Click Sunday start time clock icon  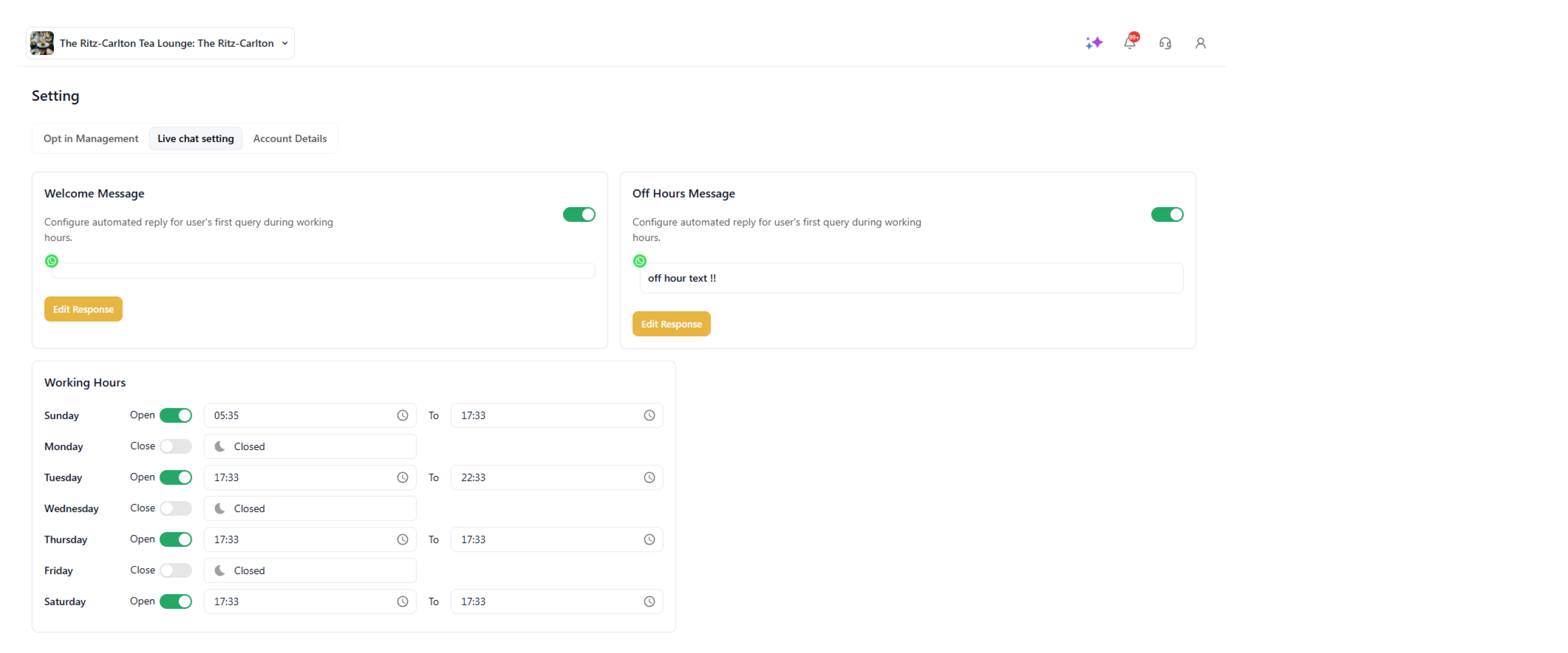[x=402, y=416]
